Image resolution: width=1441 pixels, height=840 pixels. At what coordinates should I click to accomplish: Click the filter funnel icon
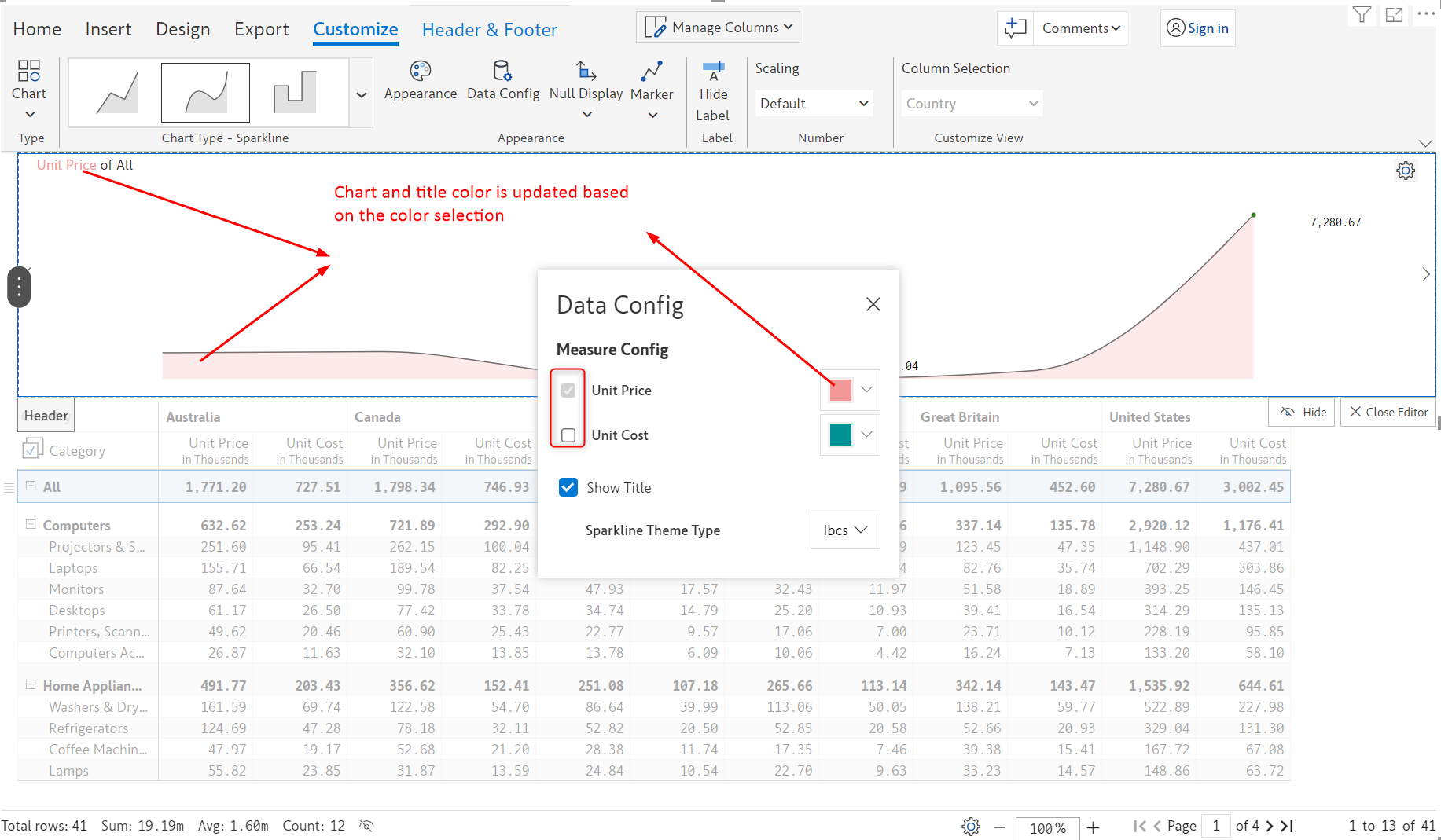[1362, 15]
